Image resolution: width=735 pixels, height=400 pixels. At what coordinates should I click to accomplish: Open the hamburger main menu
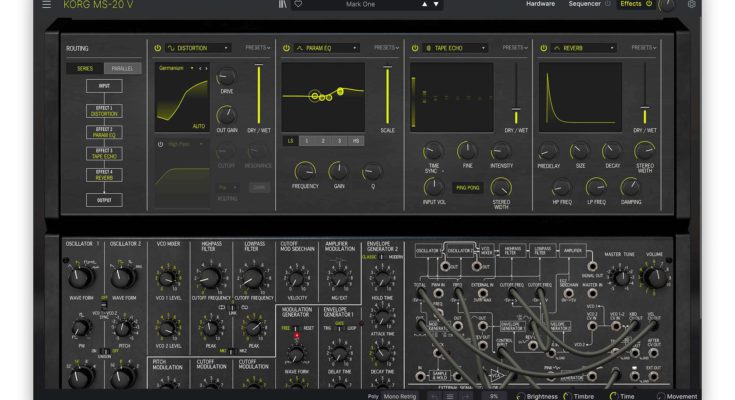46,5
